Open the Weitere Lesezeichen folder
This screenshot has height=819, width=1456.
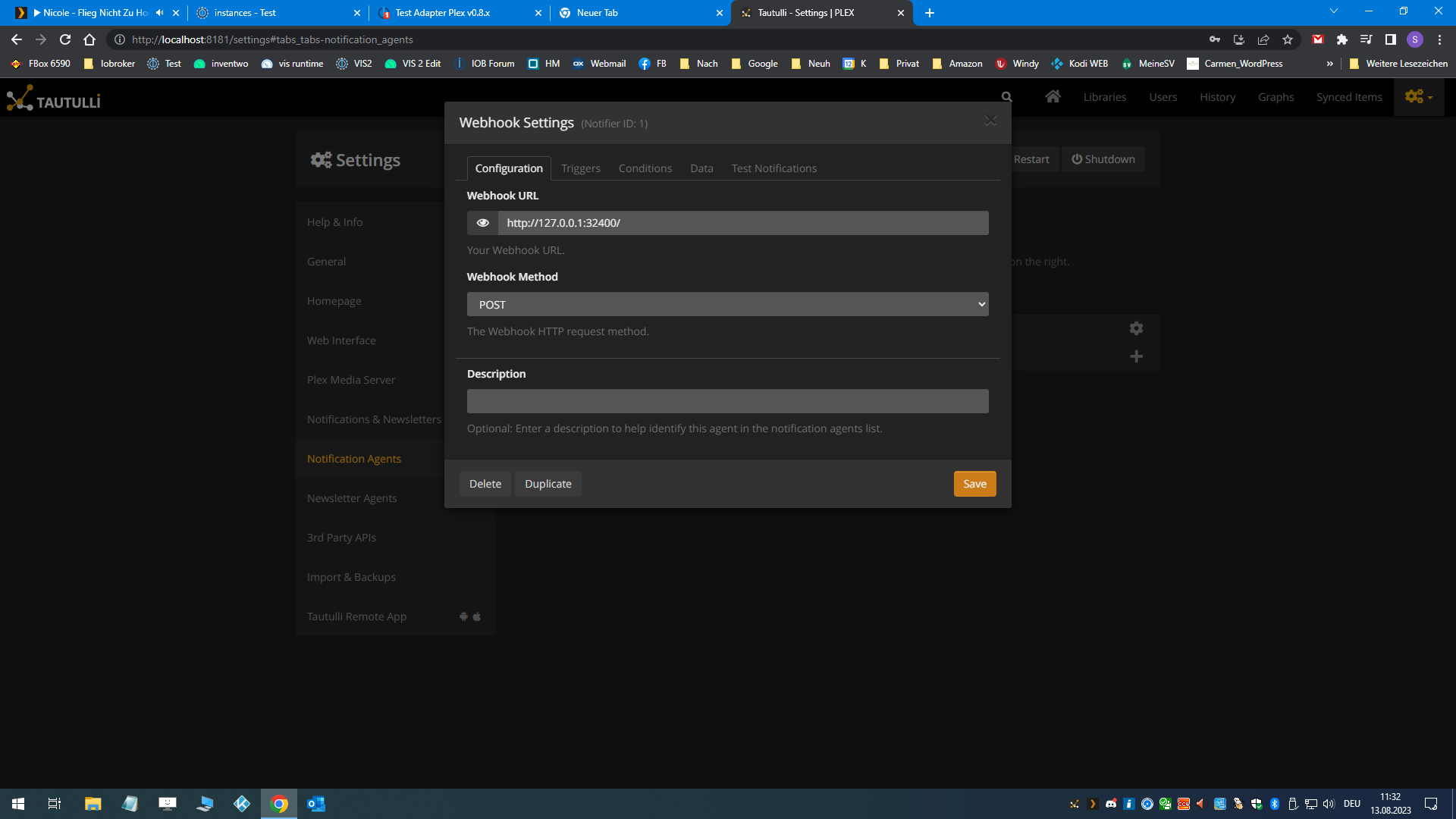point(1398,64)
